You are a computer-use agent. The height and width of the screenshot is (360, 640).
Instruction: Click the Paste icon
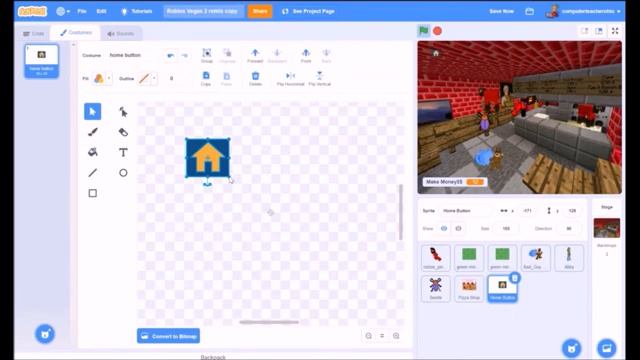[x=227, y=78]
